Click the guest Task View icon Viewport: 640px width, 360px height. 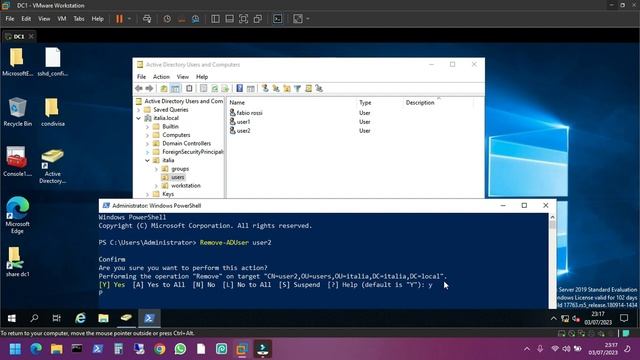[x=57, y=318]
